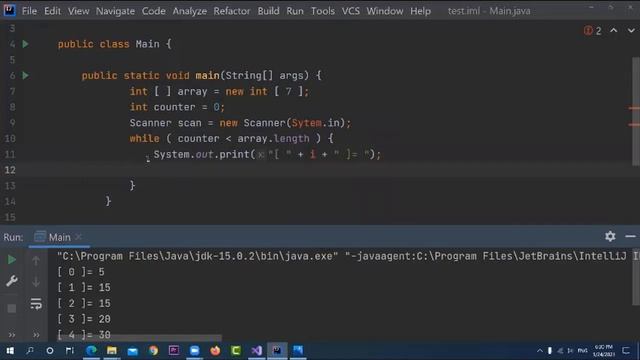
Task: Click the error stripe marker beside line 9
Action: point(634,124)
